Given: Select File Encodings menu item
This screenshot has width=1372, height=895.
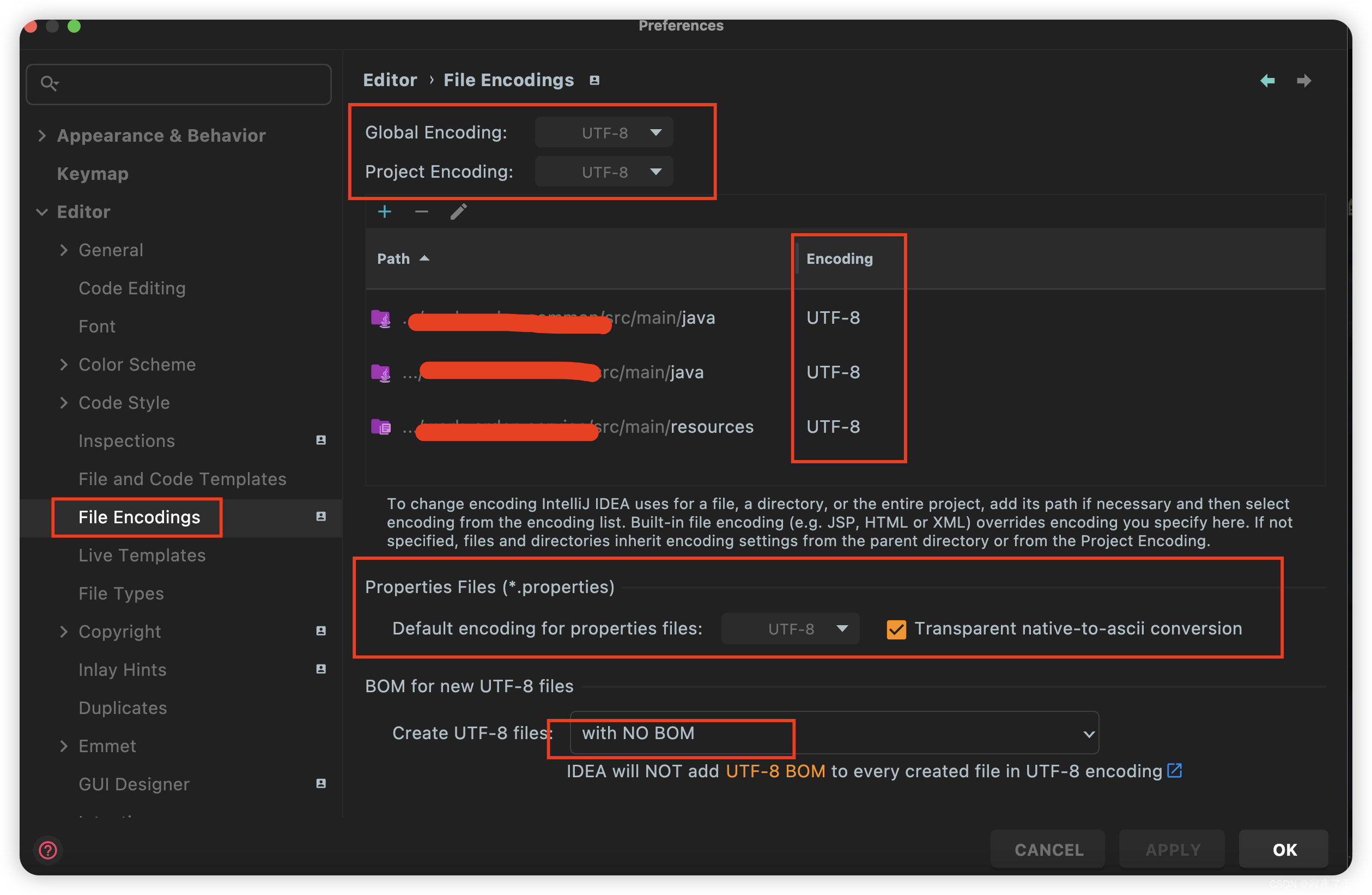Looking at the screenshot, I should (x=140, y=516).
